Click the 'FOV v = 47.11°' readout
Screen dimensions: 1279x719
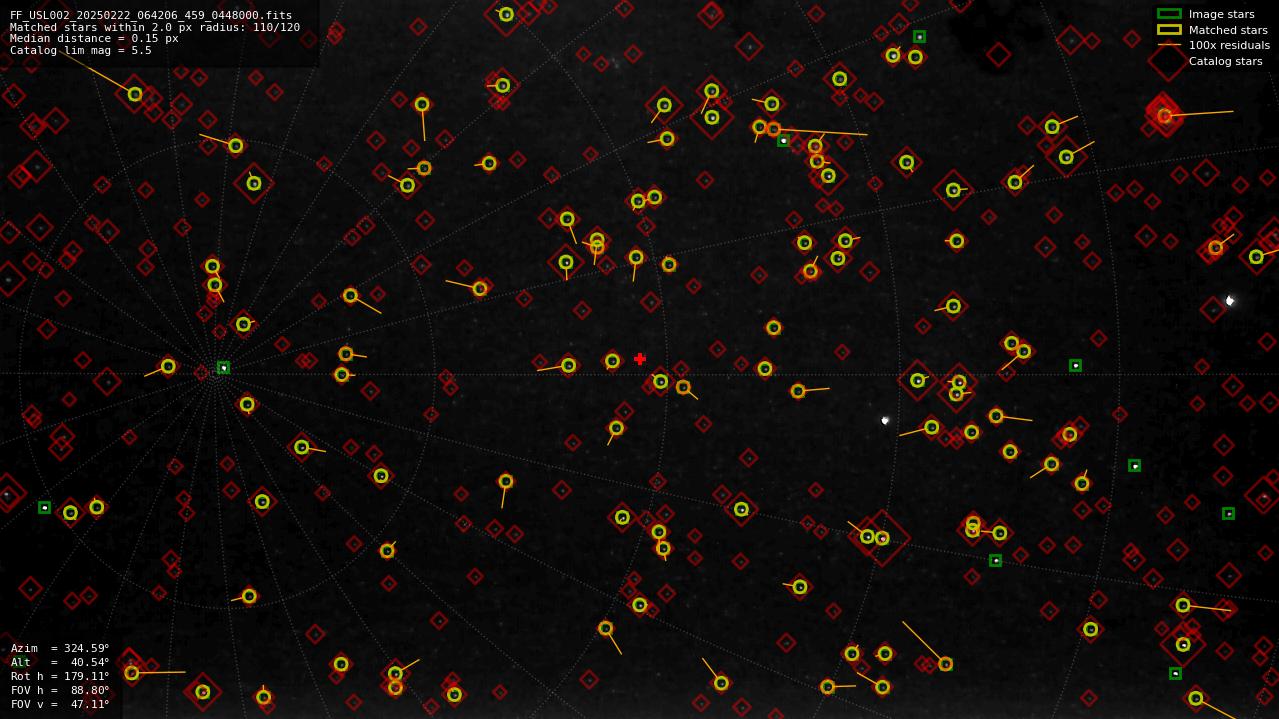click(x=60, y=704)
